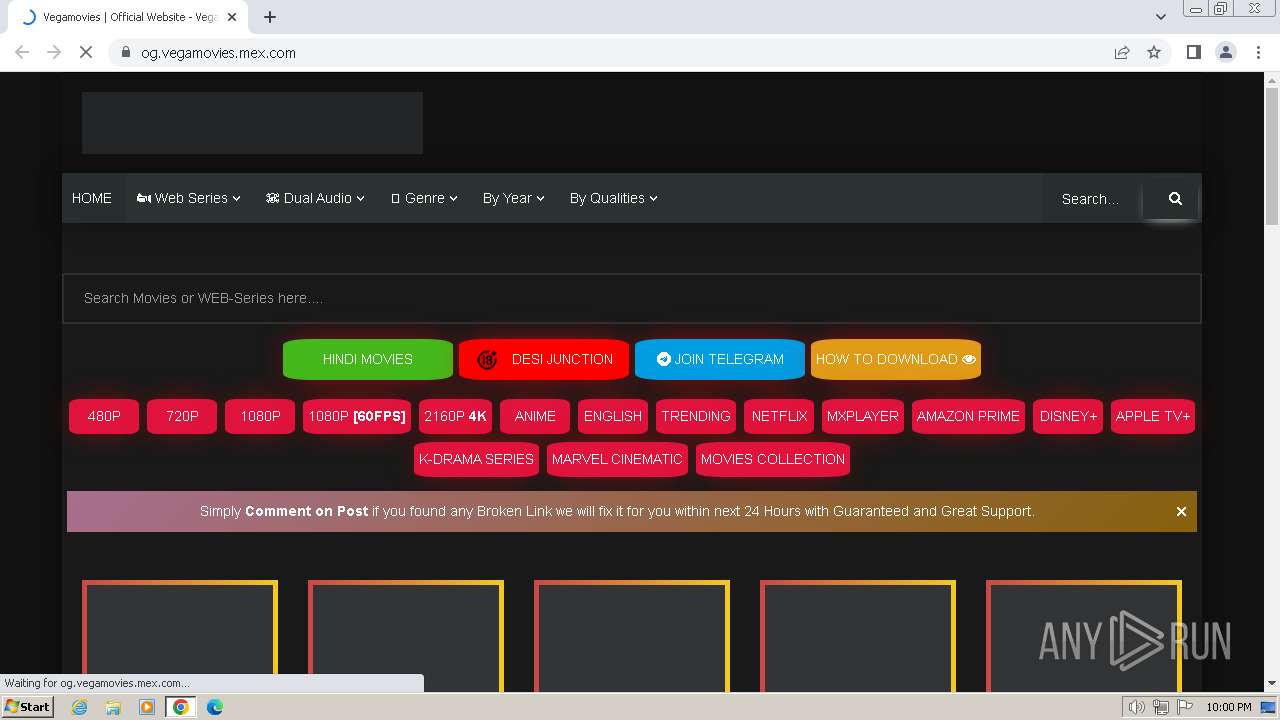Image resolution: width=1280 pixels, height=720 pixels.
Task: Open the ENGLISH category tag
Action: 613,416
